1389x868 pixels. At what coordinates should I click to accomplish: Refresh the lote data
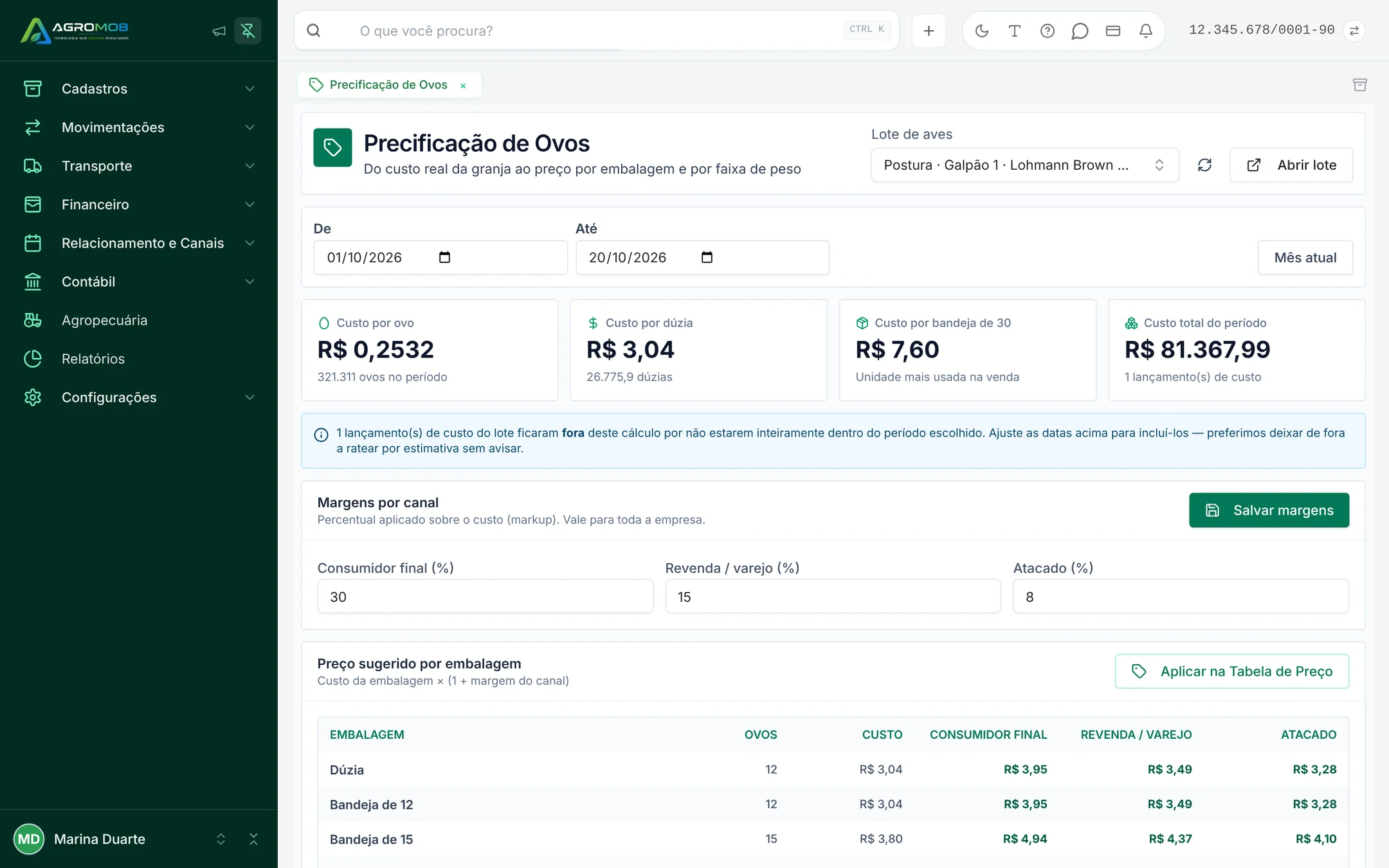pos(1204,165)
